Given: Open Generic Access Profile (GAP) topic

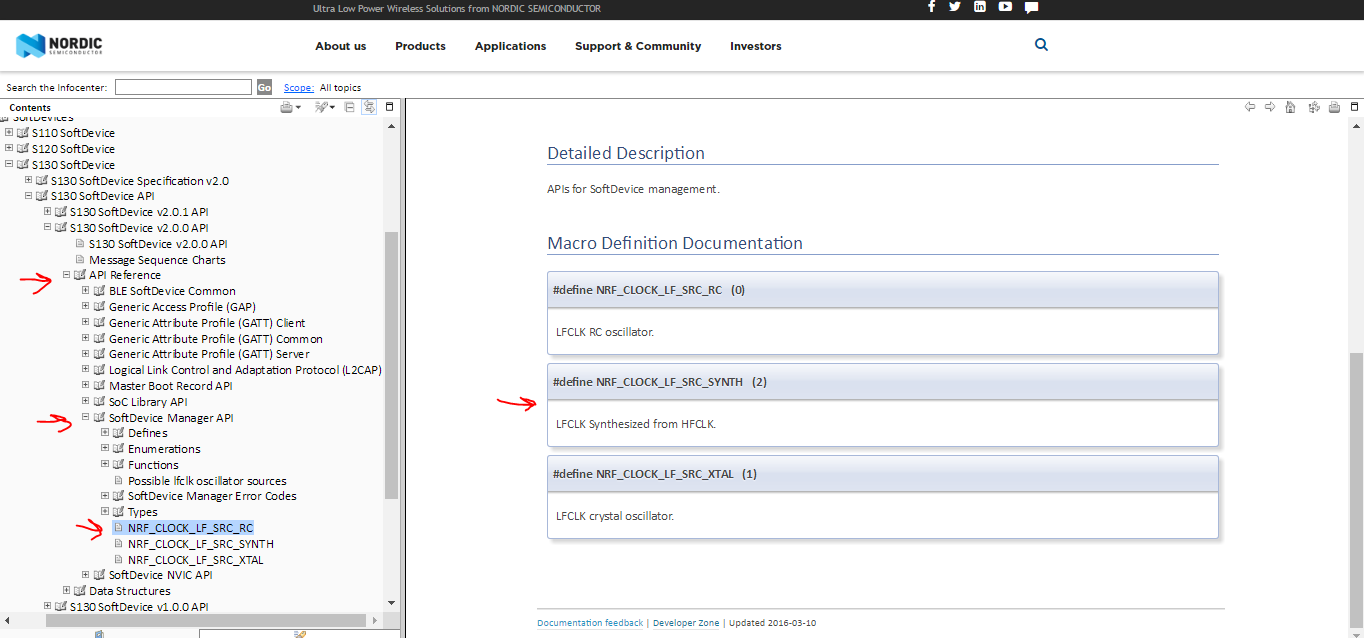Looking at the screenshot, I should pyautogui.click(x=182, y=307).
